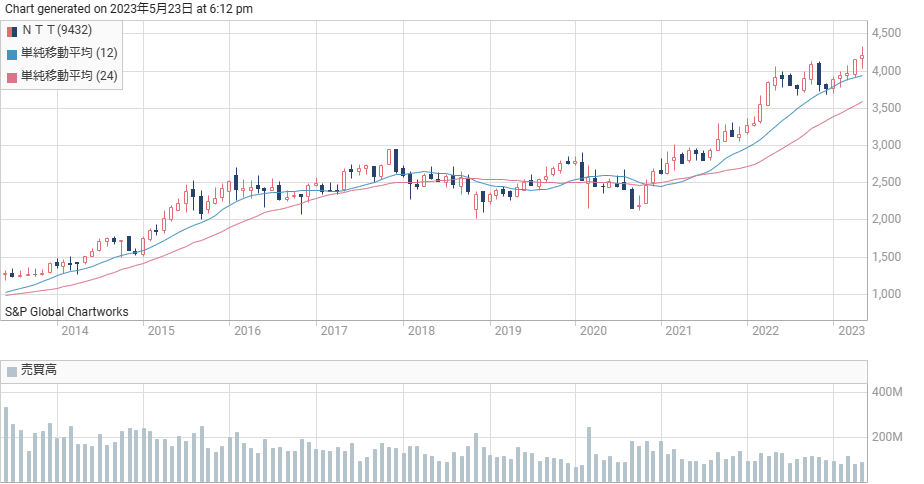This screenshot has height=484, width=924.
Task: Click the 200M volume axis label
Action: tap(887, 437)
